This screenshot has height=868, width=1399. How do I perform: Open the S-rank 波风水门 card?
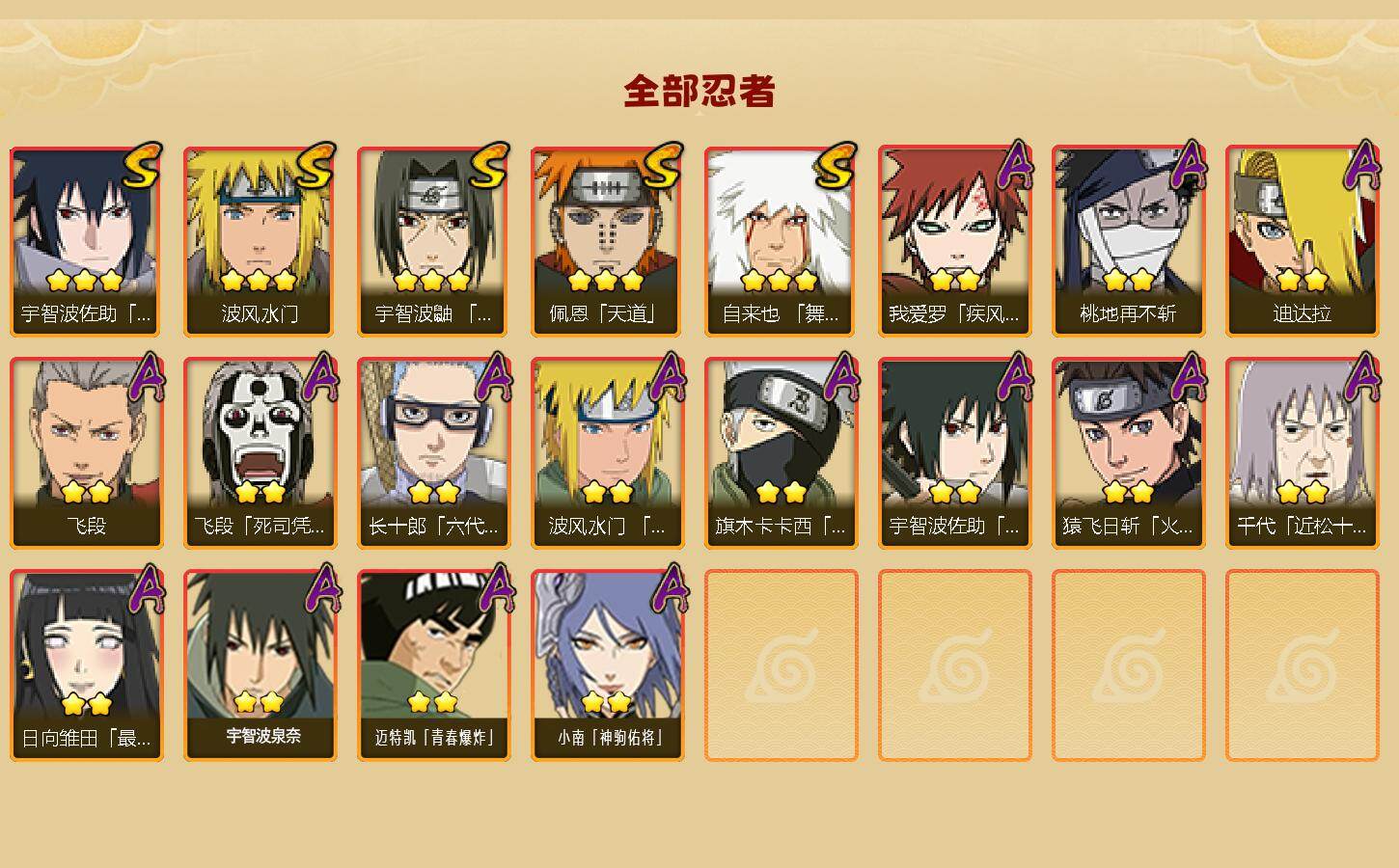[x=260, y=241]
